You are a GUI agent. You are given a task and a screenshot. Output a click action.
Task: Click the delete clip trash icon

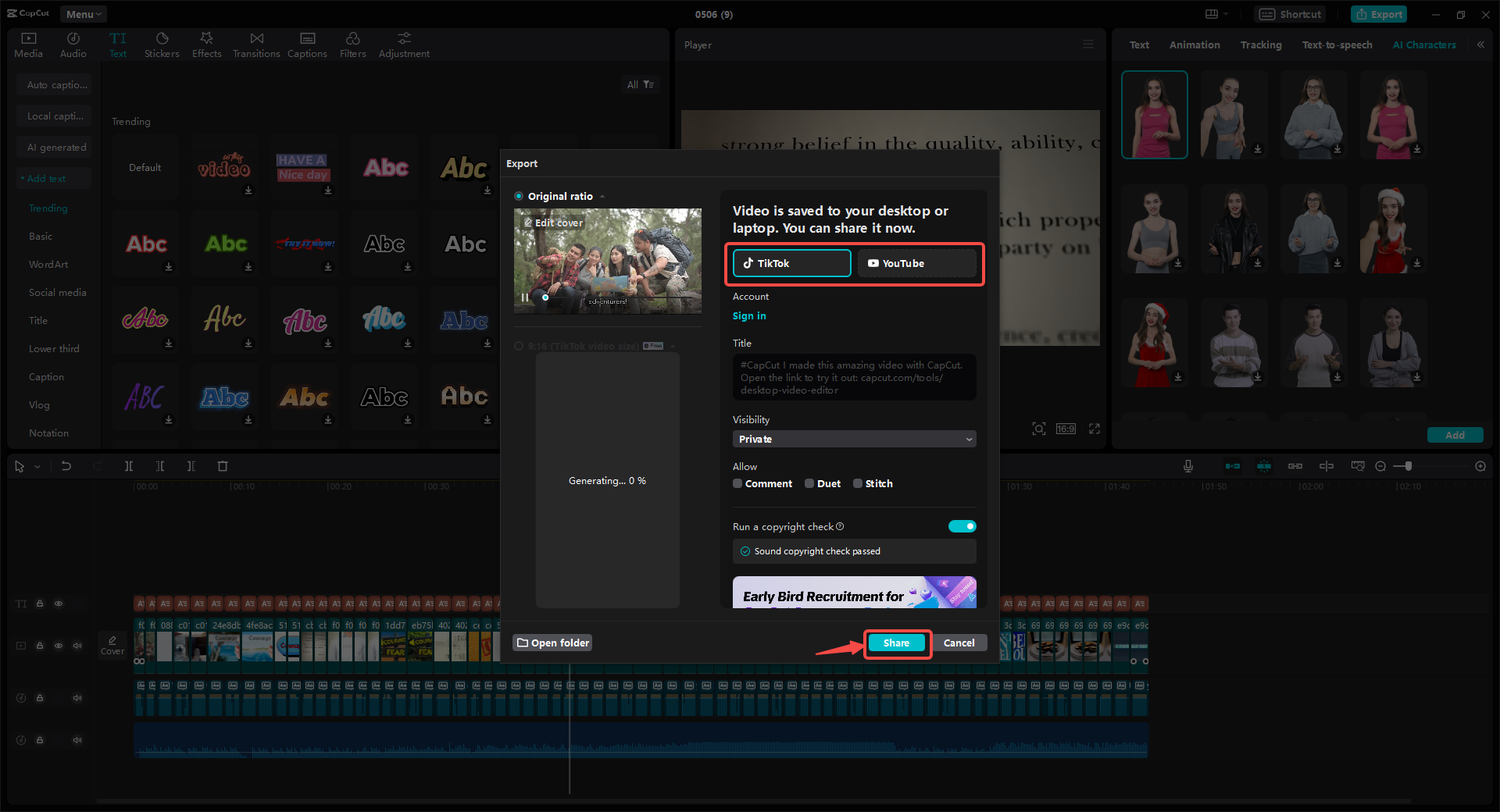click(223, 466)
